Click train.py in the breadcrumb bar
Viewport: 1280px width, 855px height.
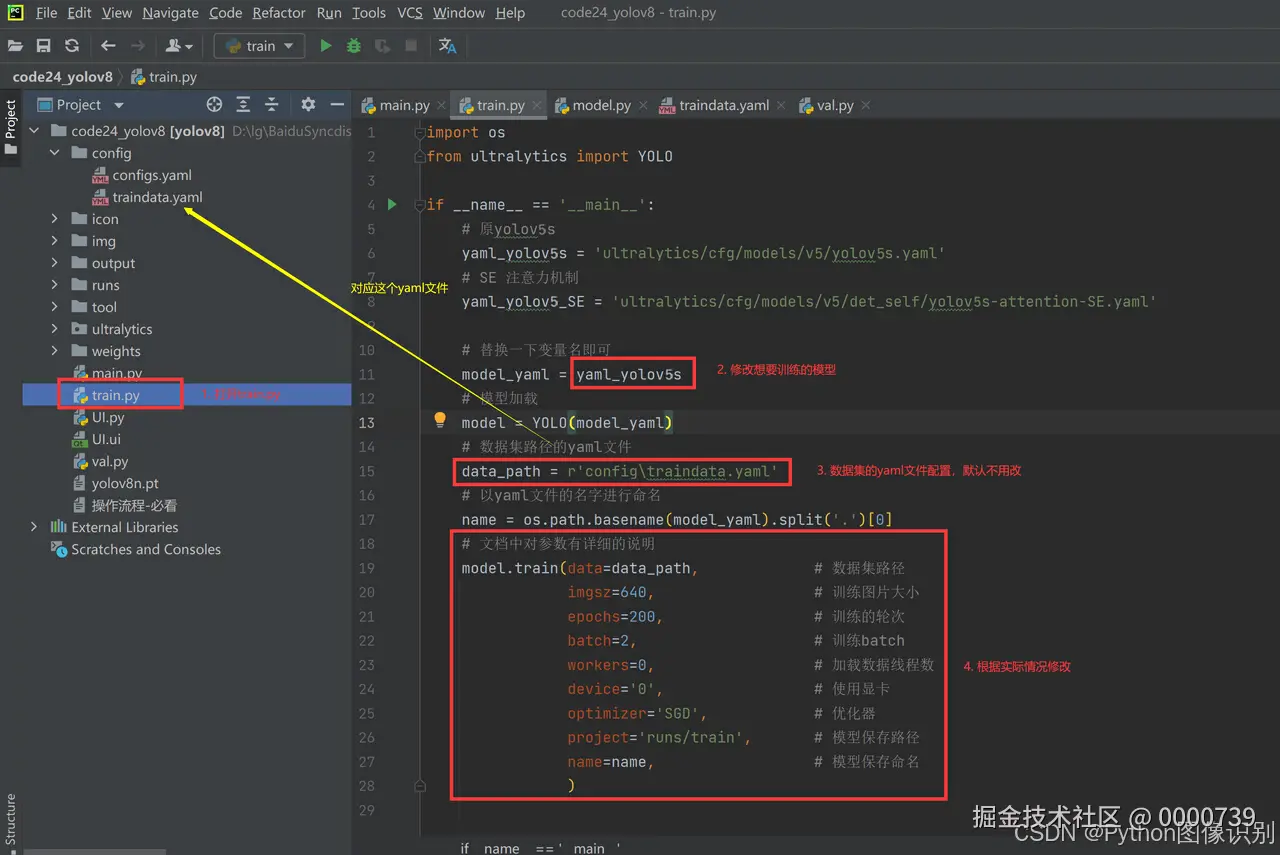tap(164, 77)
